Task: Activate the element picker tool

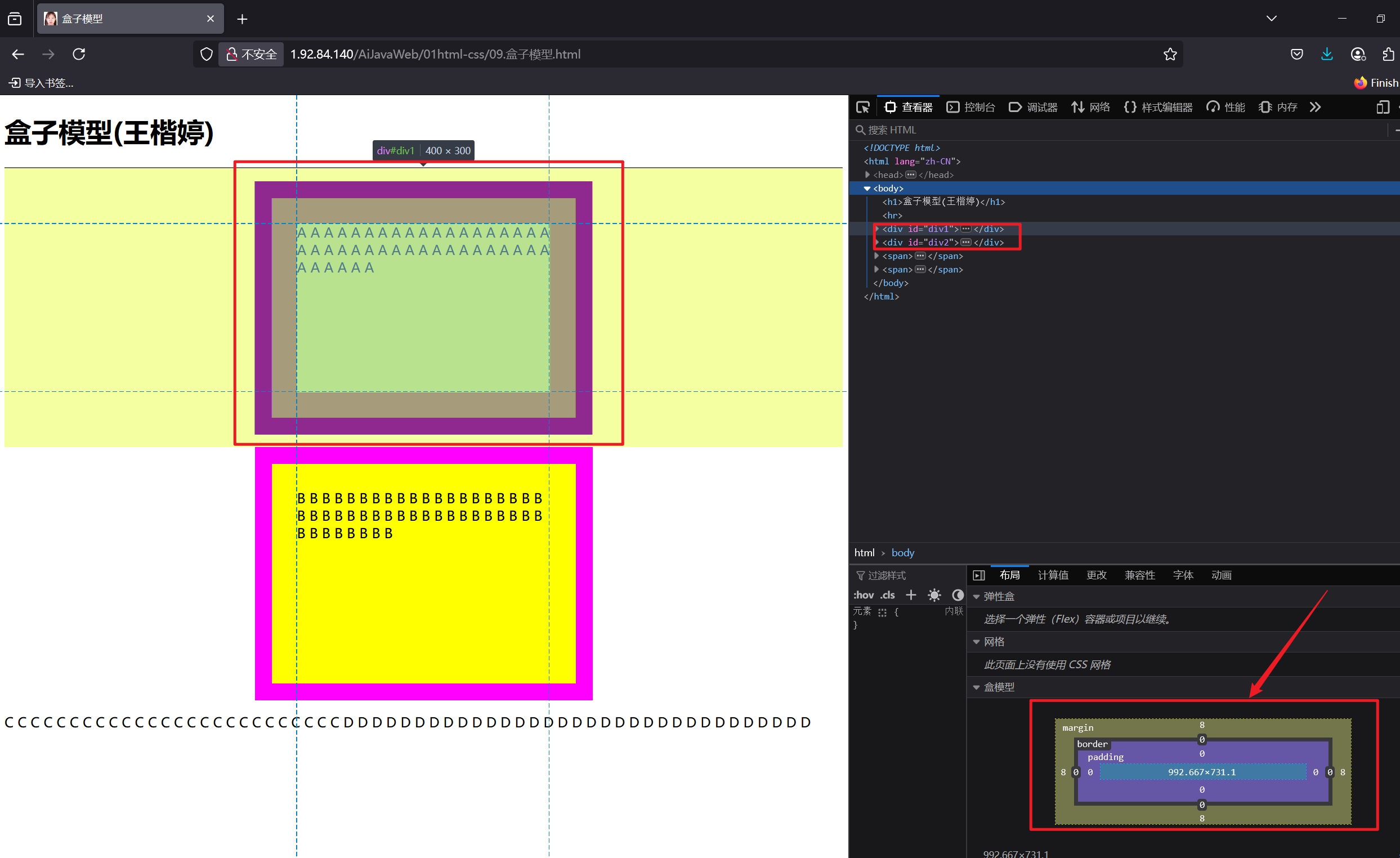Action: 862,108
